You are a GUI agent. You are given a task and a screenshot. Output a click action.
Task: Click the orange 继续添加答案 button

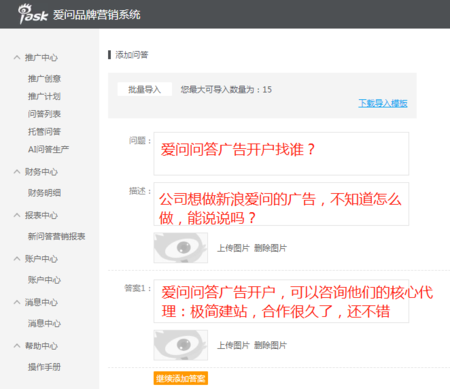point(181,378)
